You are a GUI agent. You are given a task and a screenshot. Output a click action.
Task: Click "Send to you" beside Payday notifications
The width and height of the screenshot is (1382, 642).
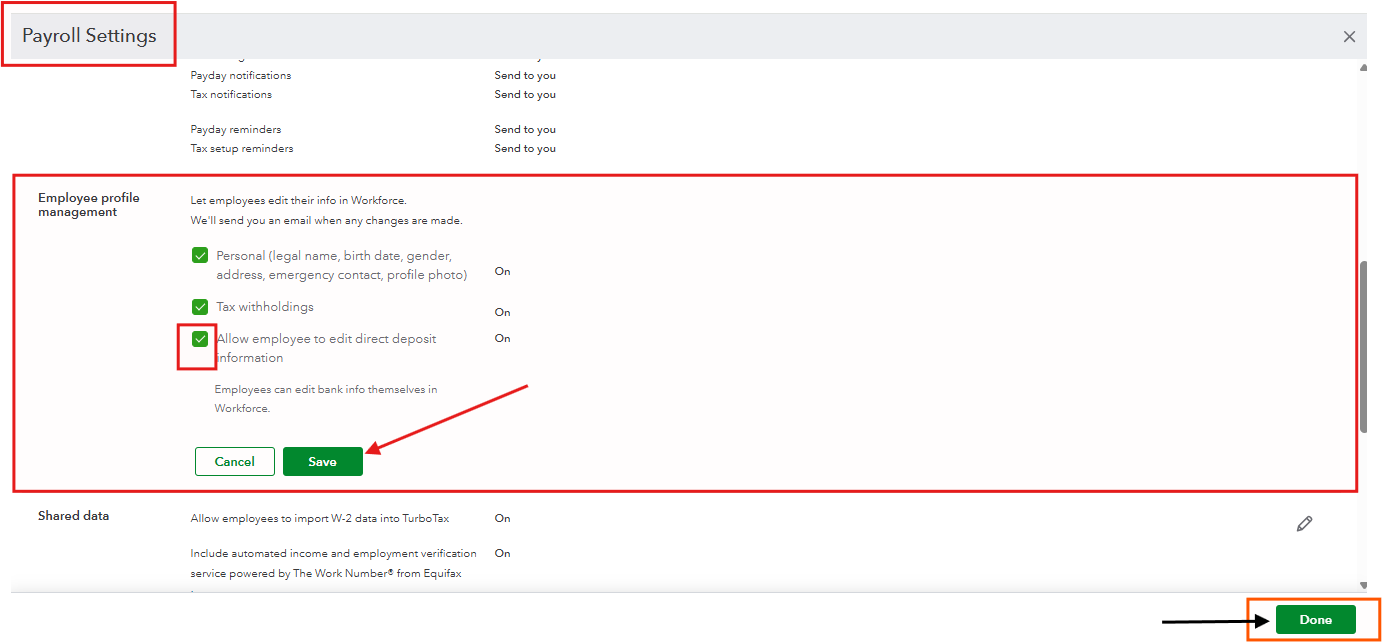click(525, 75)
